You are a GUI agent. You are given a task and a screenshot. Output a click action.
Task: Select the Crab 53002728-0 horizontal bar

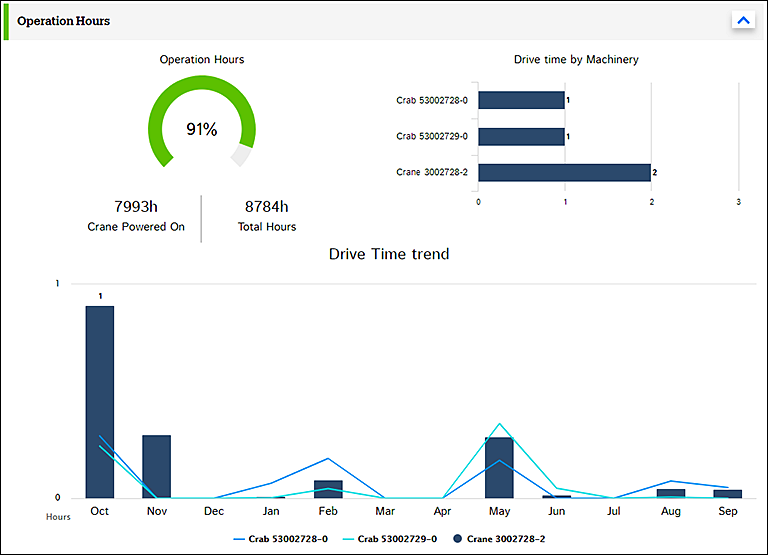click(521, 100)
